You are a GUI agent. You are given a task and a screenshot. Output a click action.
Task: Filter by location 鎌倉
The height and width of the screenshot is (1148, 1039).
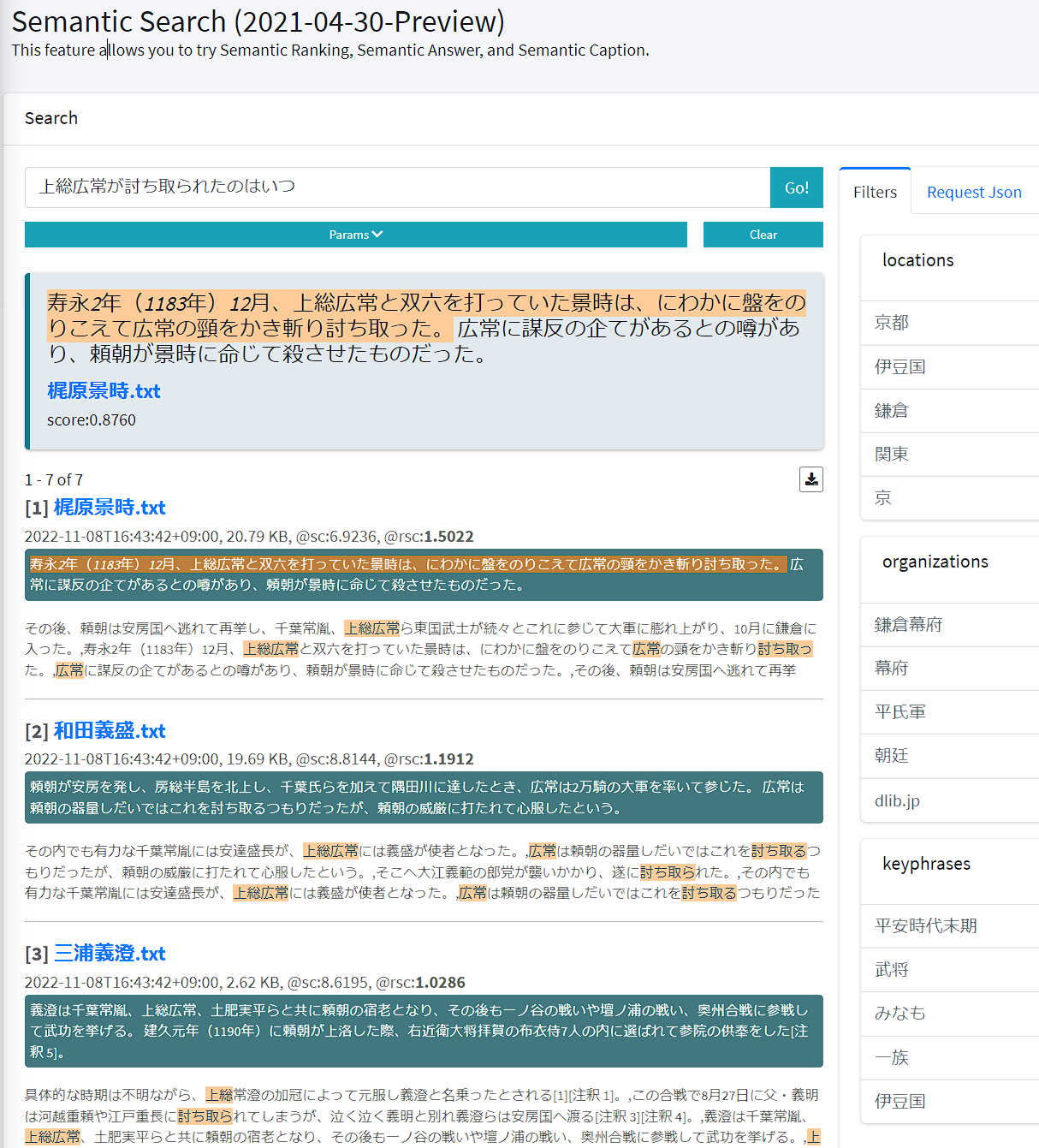coord(950,411)
